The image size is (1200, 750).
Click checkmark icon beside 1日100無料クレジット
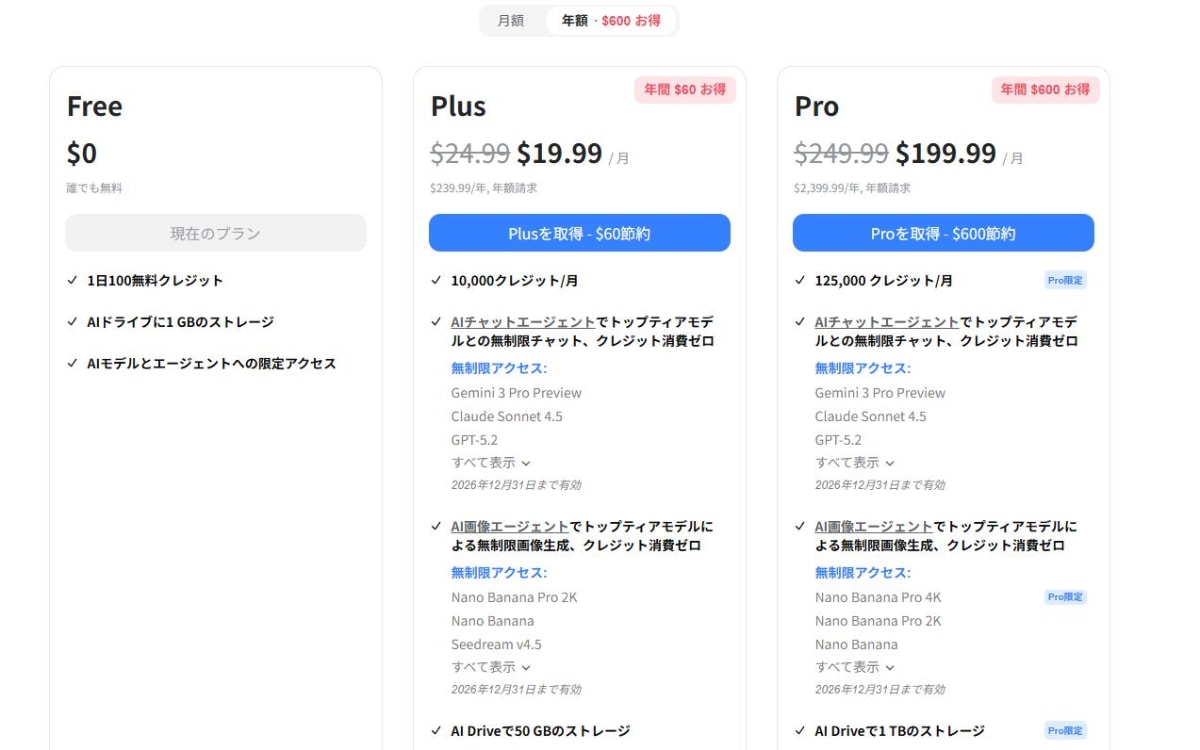click(x=72, y=281)
